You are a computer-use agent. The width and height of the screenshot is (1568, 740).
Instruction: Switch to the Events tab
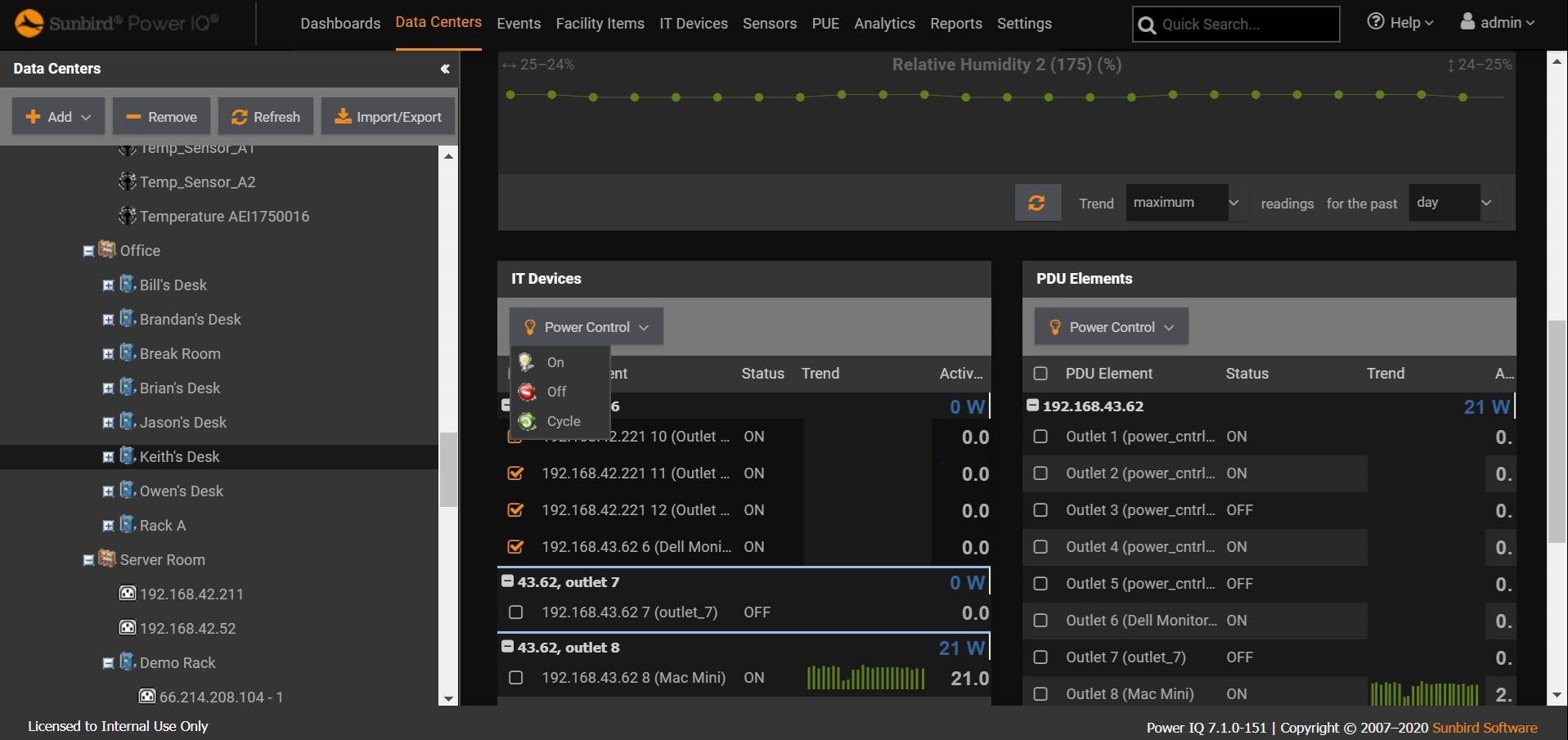pos(518,24)
